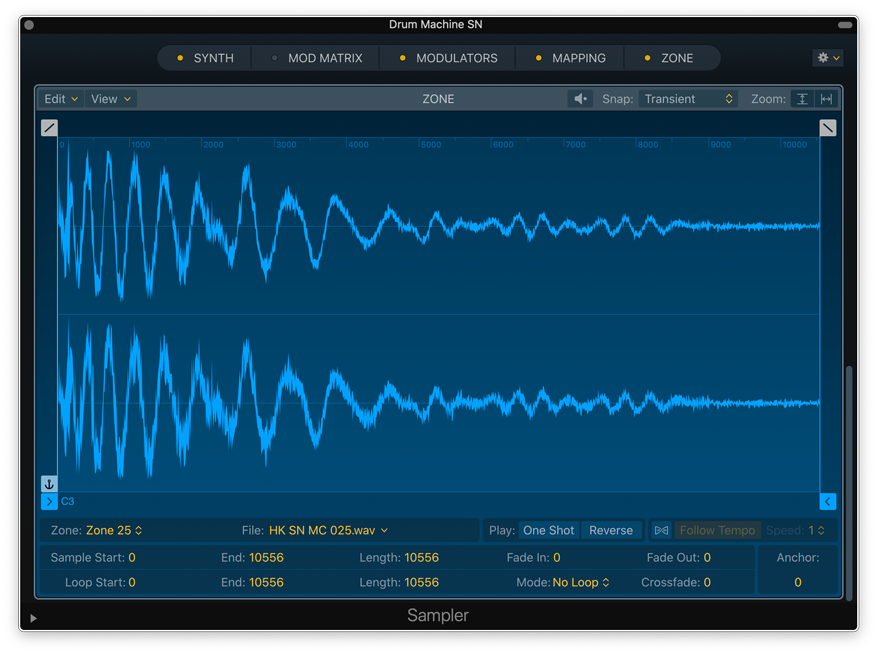Image resolution: width=877 pixels, height=653 pixels.
Task: Expand the disclosure arrow next to C3
Action: [x=48, y=501]
